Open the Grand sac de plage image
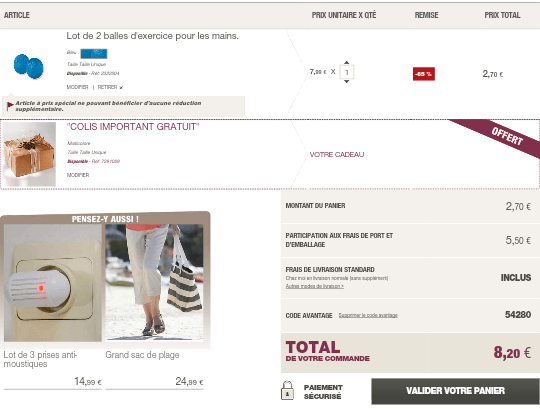Viewport: 540px width, 409px height. pos(154,282)
